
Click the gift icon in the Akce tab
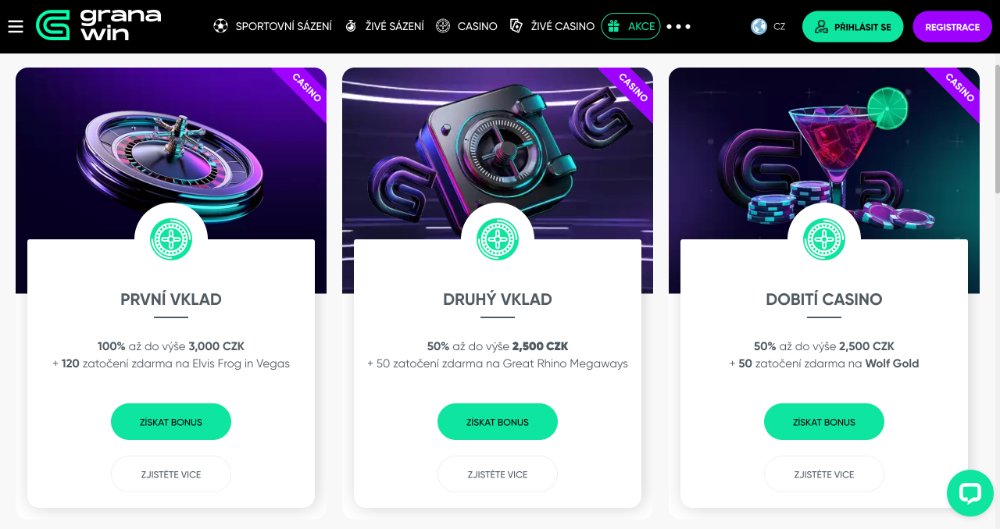click(614, 26)
